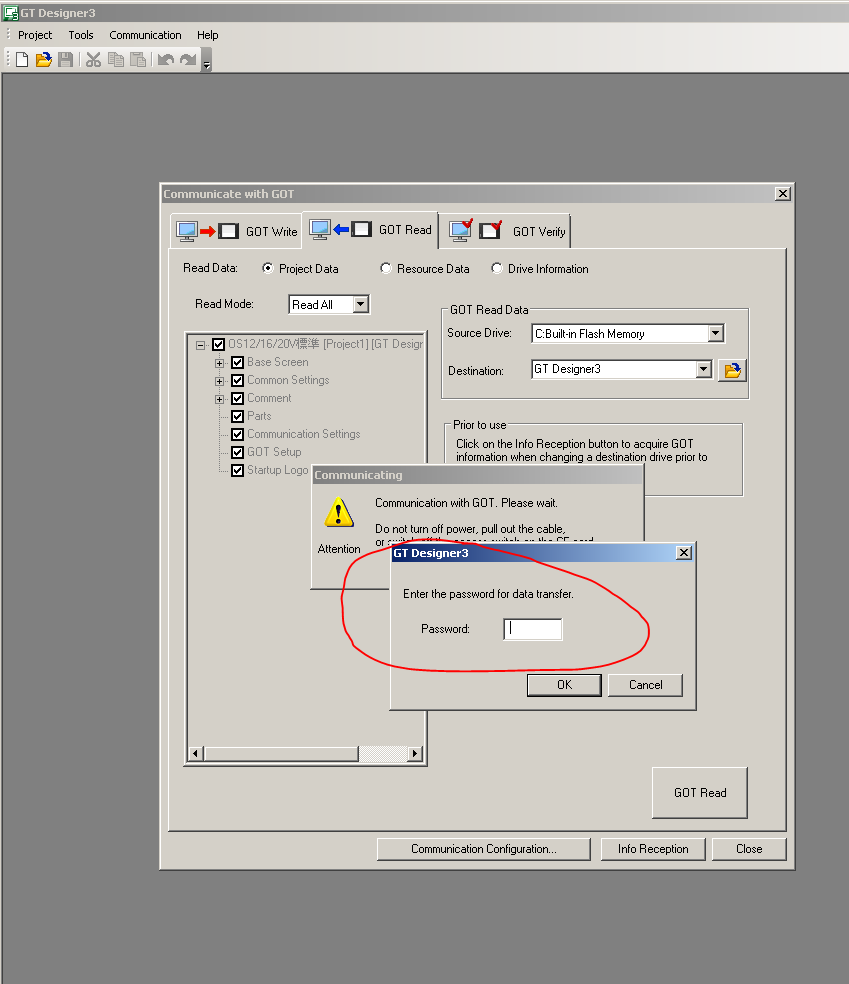Click the Save toolbar icon

(65, 60)
